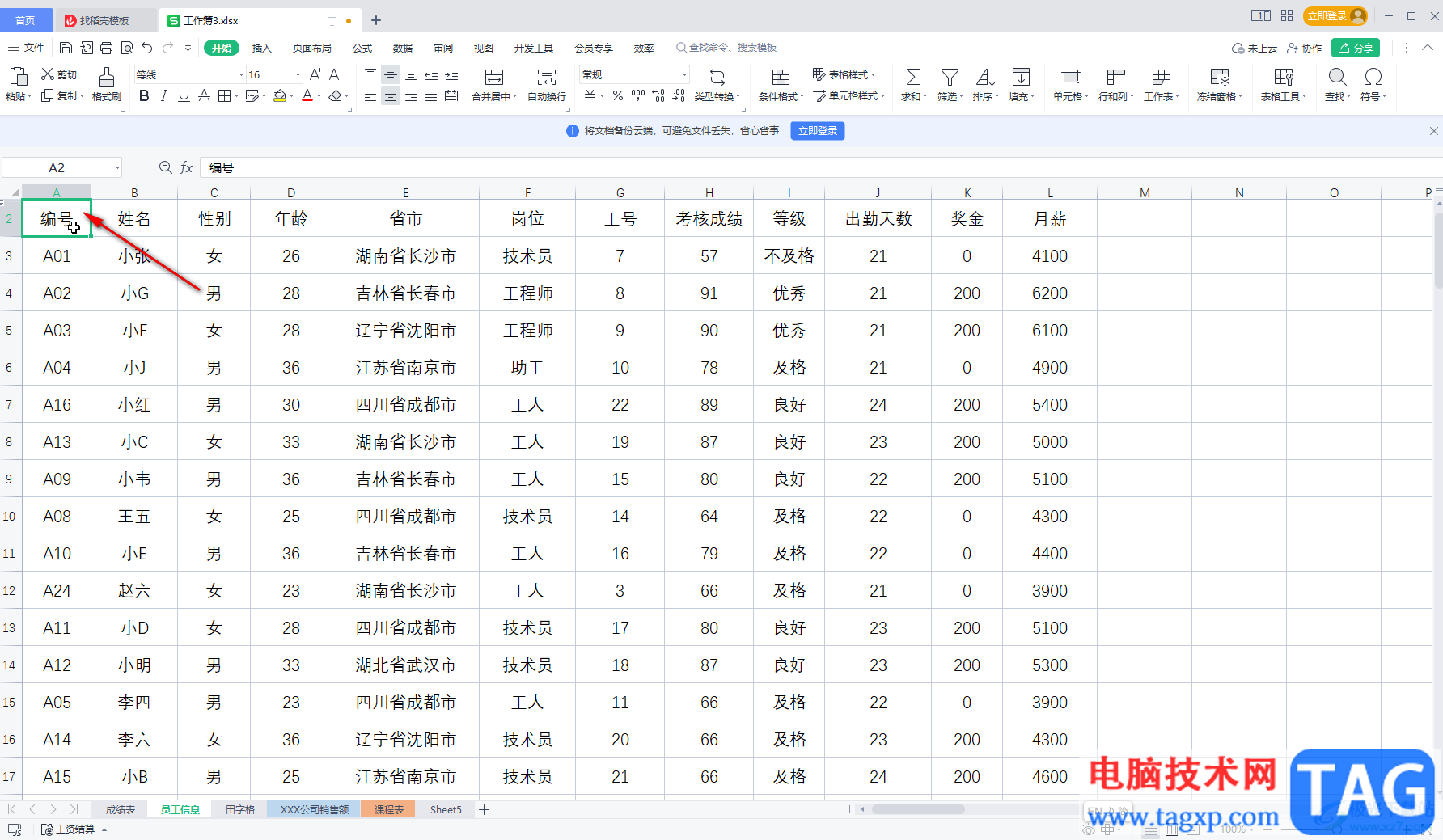1443x840 pixels.
Task: Open the number format dropdown
Action: [684, 74]
